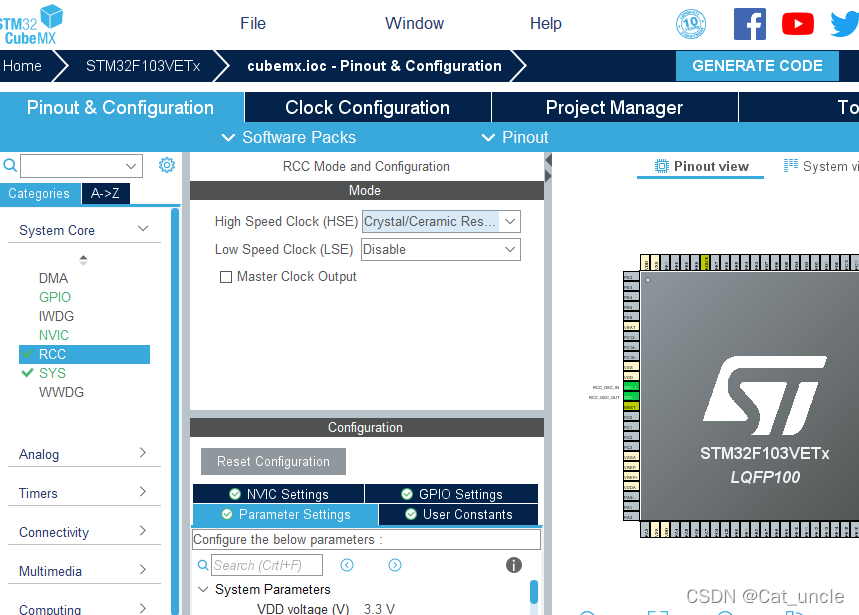Open the Facebook icon link
Screen dimensions: 859x615
(x=749, y=24)
